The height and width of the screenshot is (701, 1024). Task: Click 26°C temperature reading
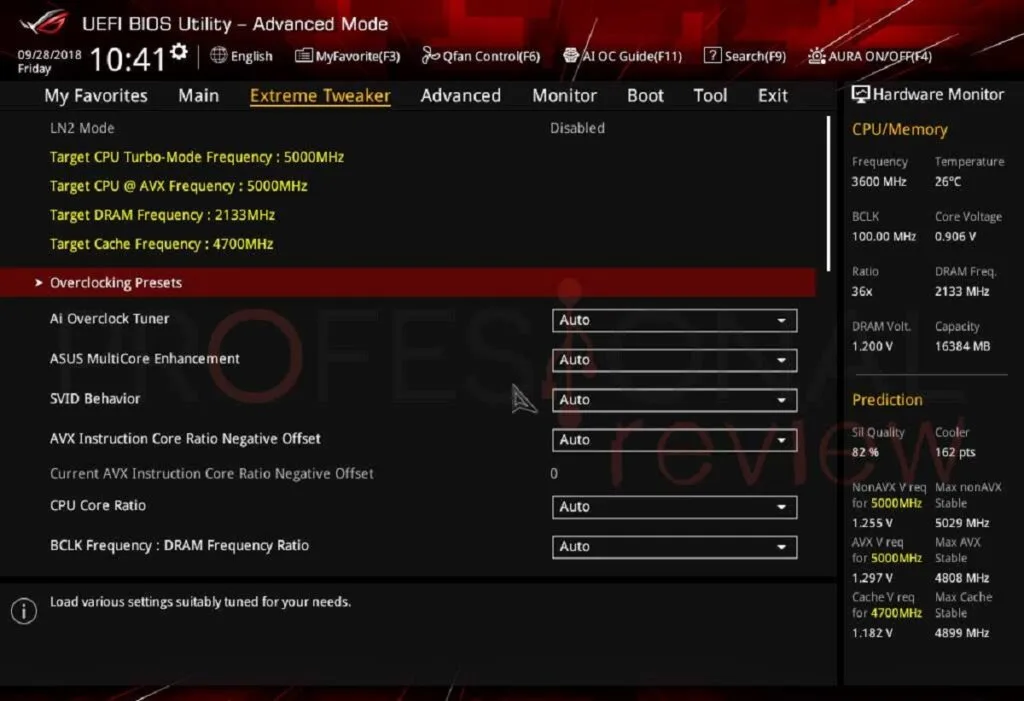pos(948,181)
